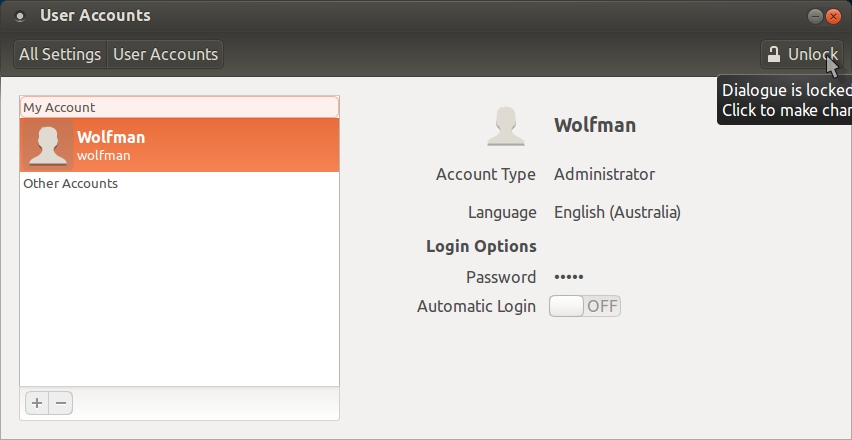The height and width of the screenshot is (440, 852).
Task: Click the Login Options heading
Action: click(481, 246)
